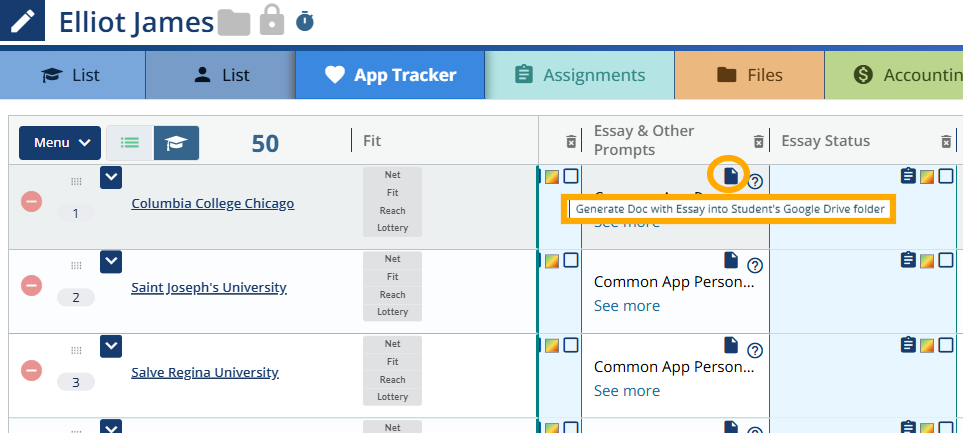Screen dimensions: 963x433
Task: Remove Columbia College Chicago with red minus
Action: click(31, 201)
